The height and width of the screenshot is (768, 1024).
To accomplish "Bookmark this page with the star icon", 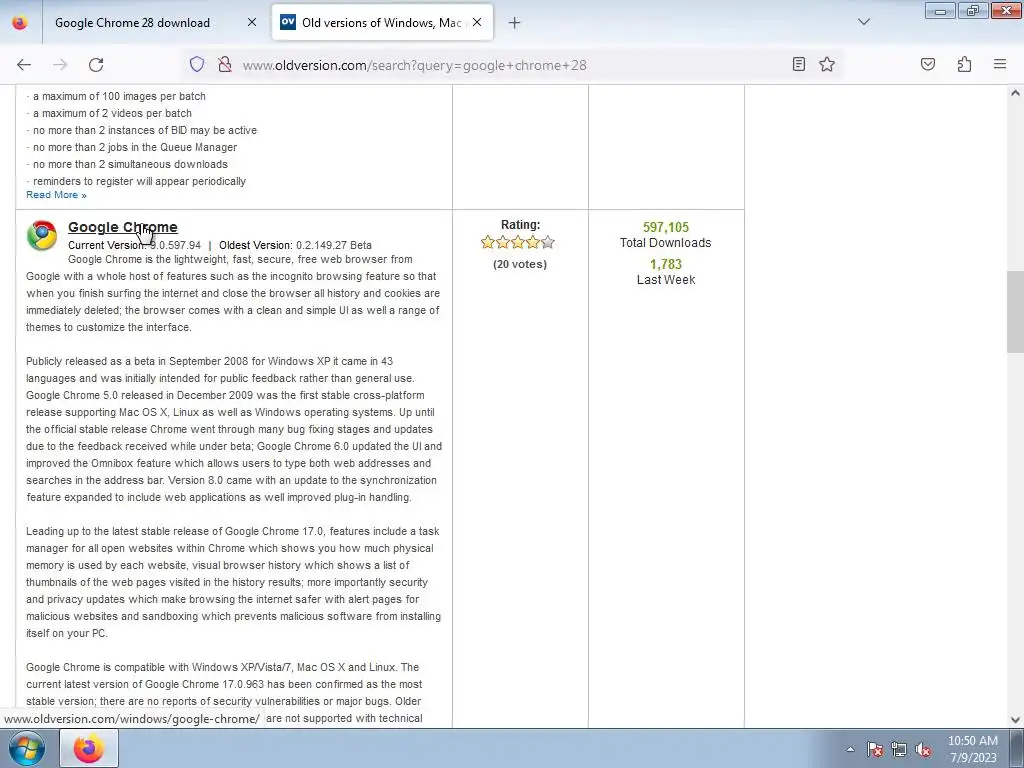I will 827,64.
